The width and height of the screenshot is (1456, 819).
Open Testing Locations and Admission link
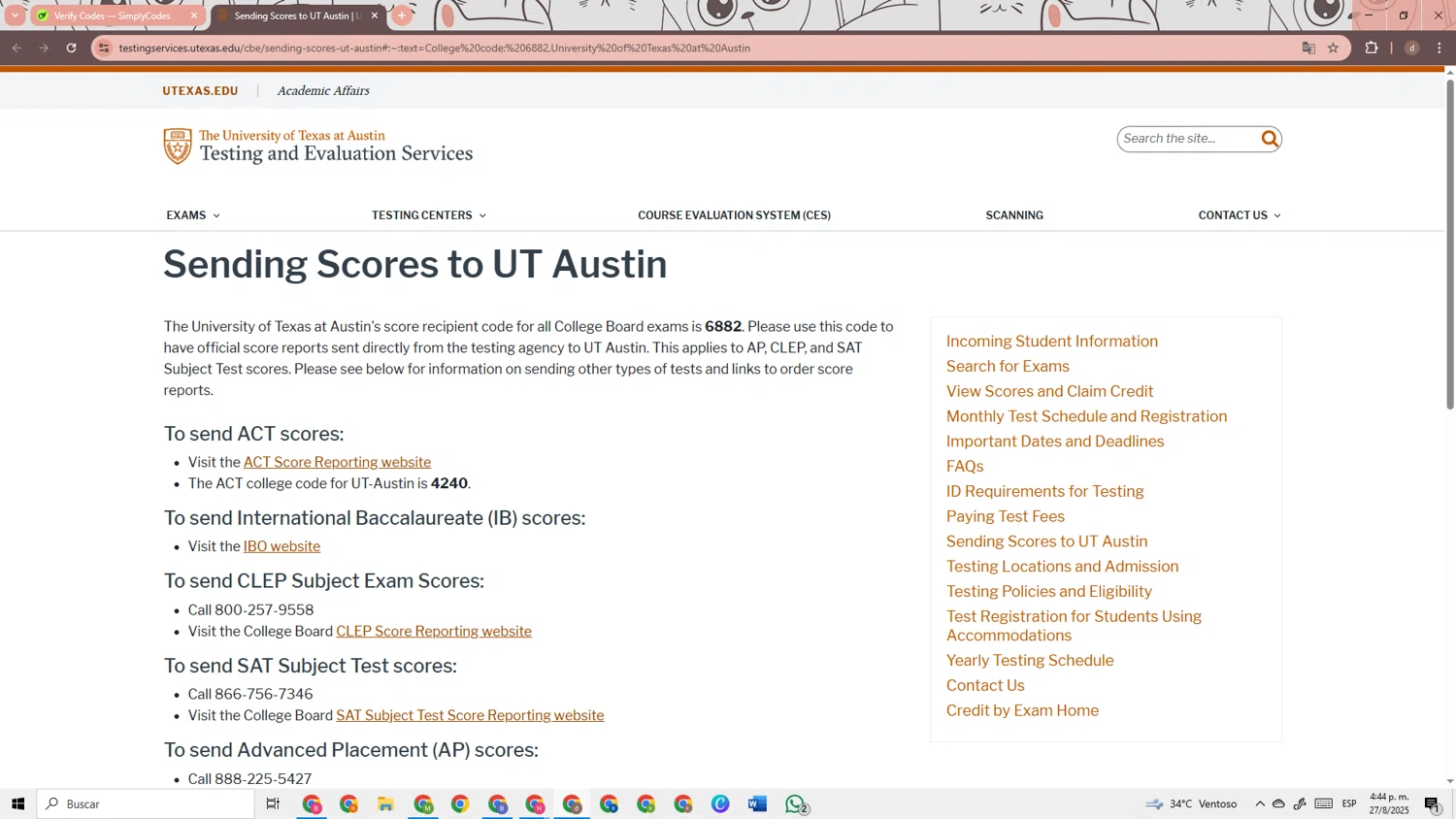point(1062,567)
